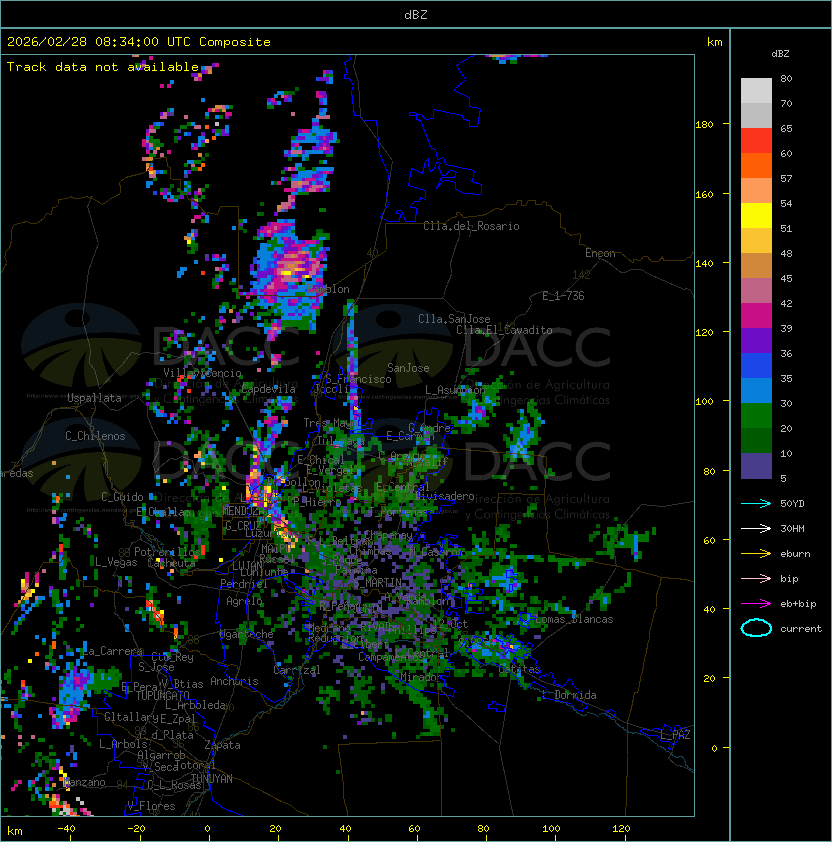Click the 'Ugarteche' map label
832x842 pixels.
(247, 634)
